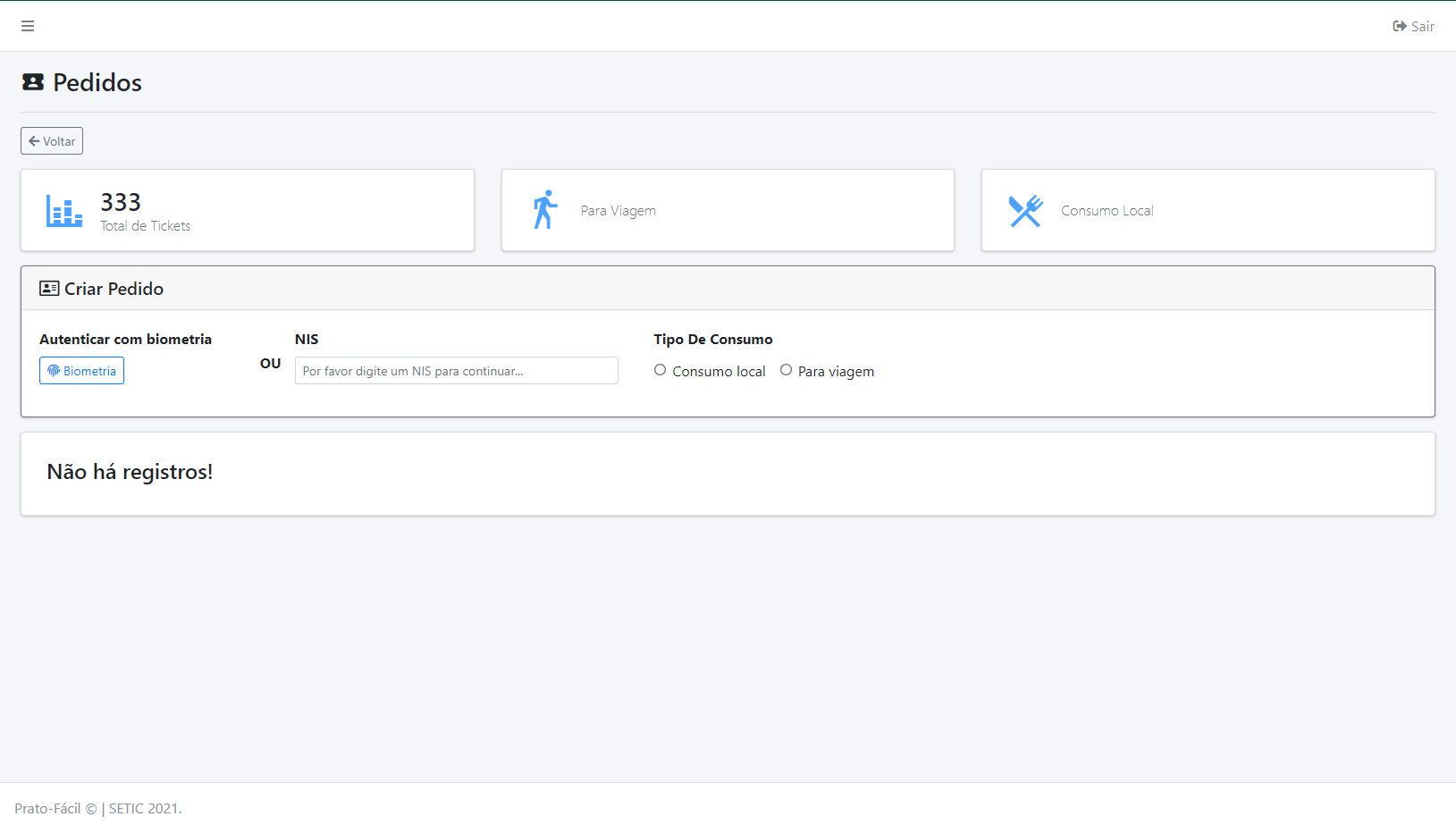Focus the NIS input field
Screen dimensions: 1456x833
click(457, 371)
